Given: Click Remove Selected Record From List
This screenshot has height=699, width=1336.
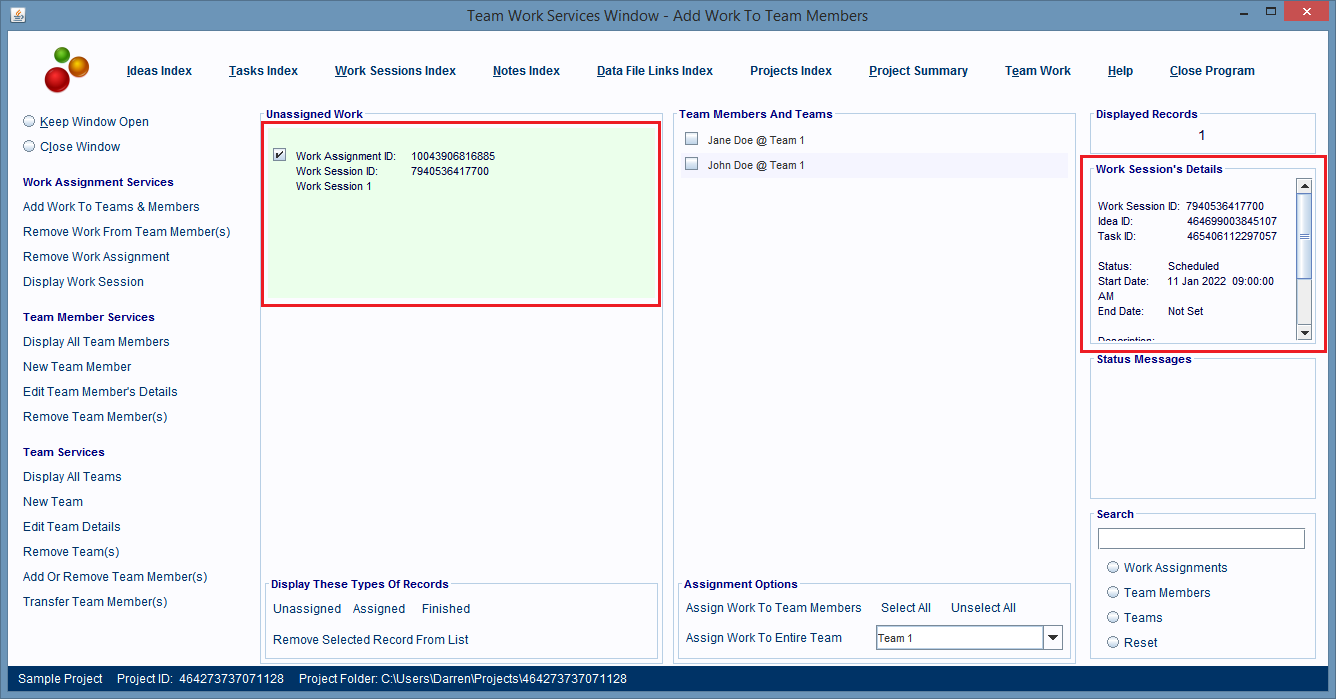Looking at the screenshot, I should [371, 640].
